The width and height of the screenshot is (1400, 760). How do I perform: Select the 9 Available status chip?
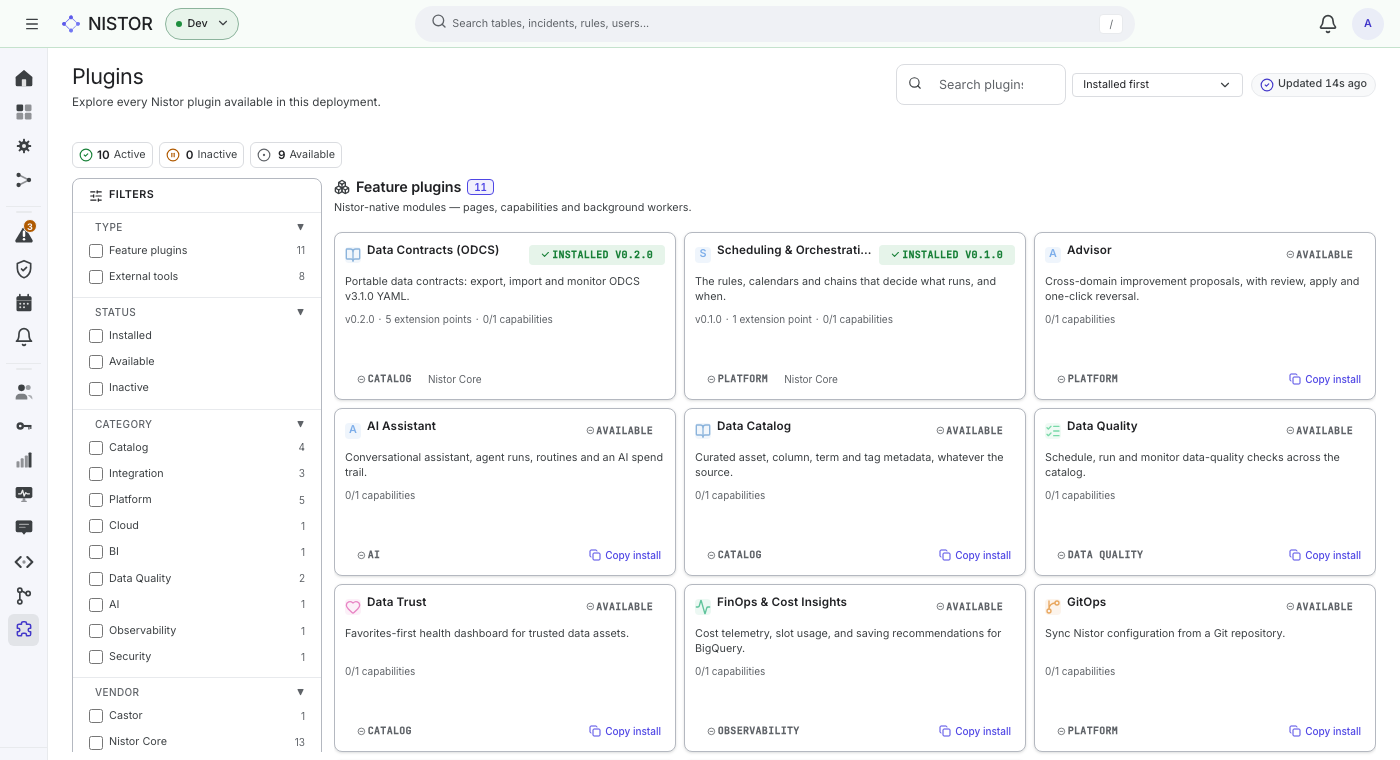click(296, 155)
